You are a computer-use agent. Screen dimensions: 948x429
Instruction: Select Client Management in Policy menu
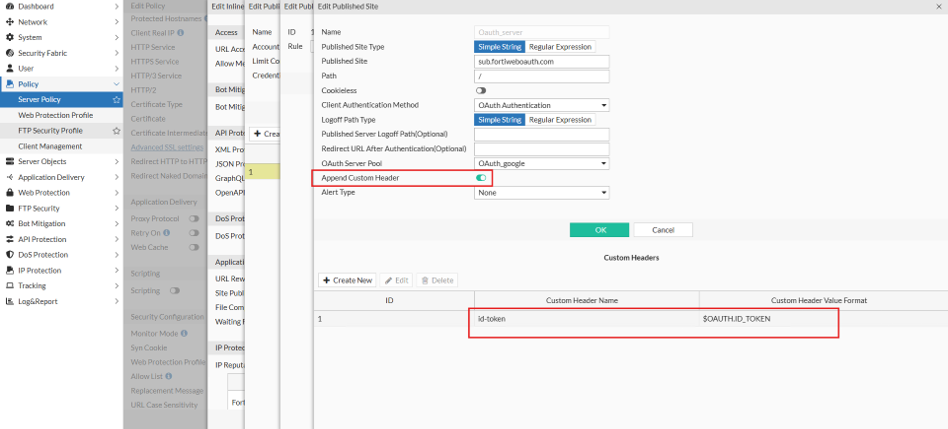tap(50, 146)
